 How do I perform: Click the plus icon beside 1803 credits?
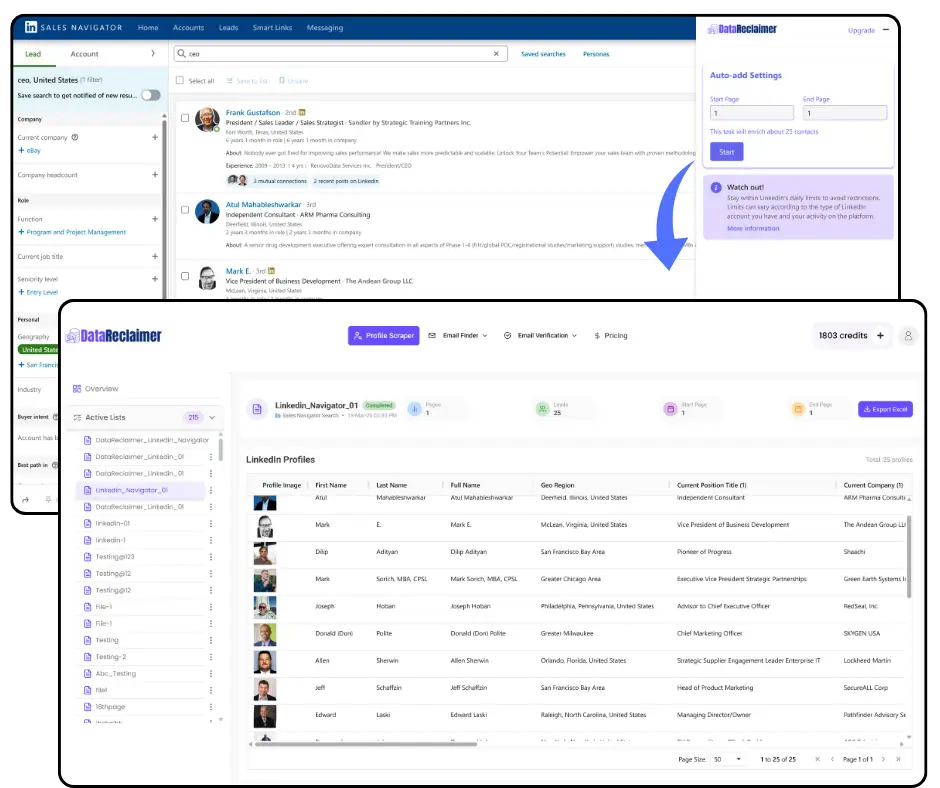click(880, 336)
